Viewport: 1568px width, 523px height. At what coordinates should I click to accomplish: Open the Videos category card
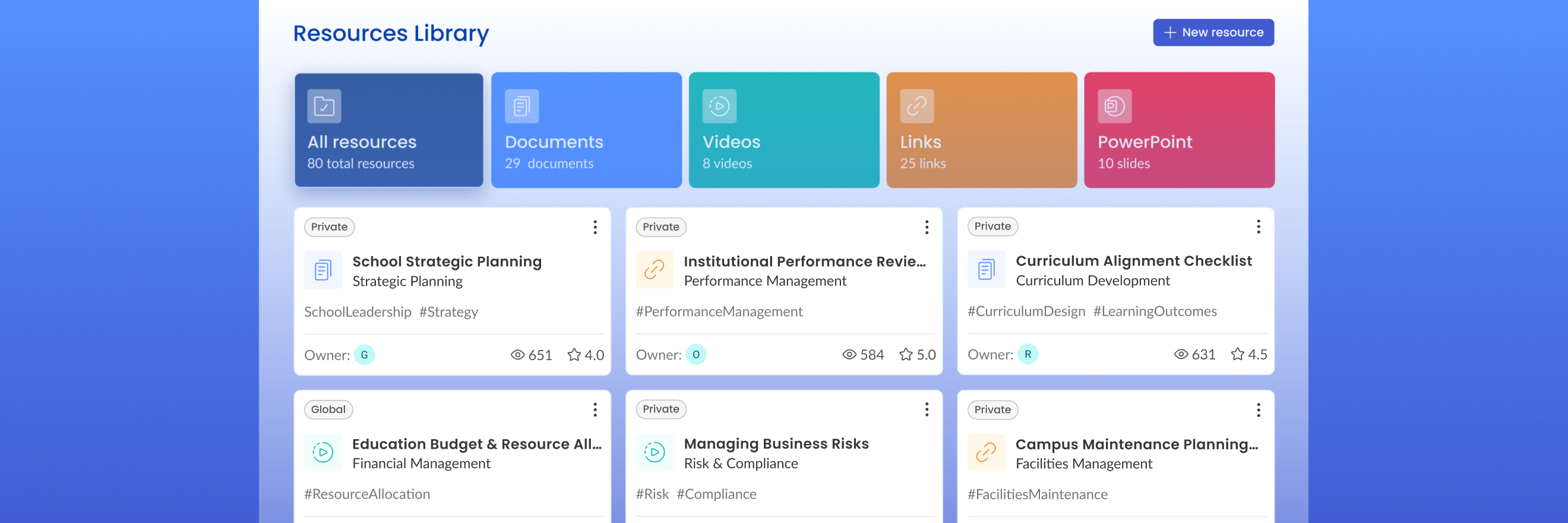(x=783, y=130)
